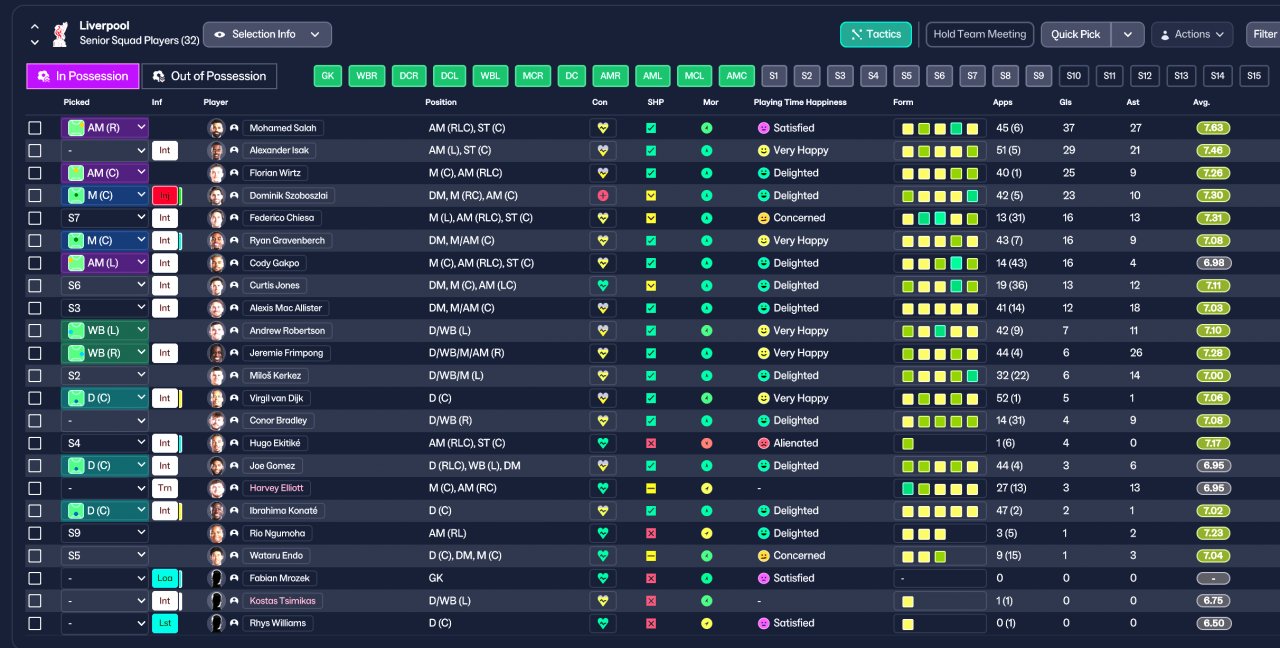Click the Quick Pick button
1280x648 pixels.
1076,34
